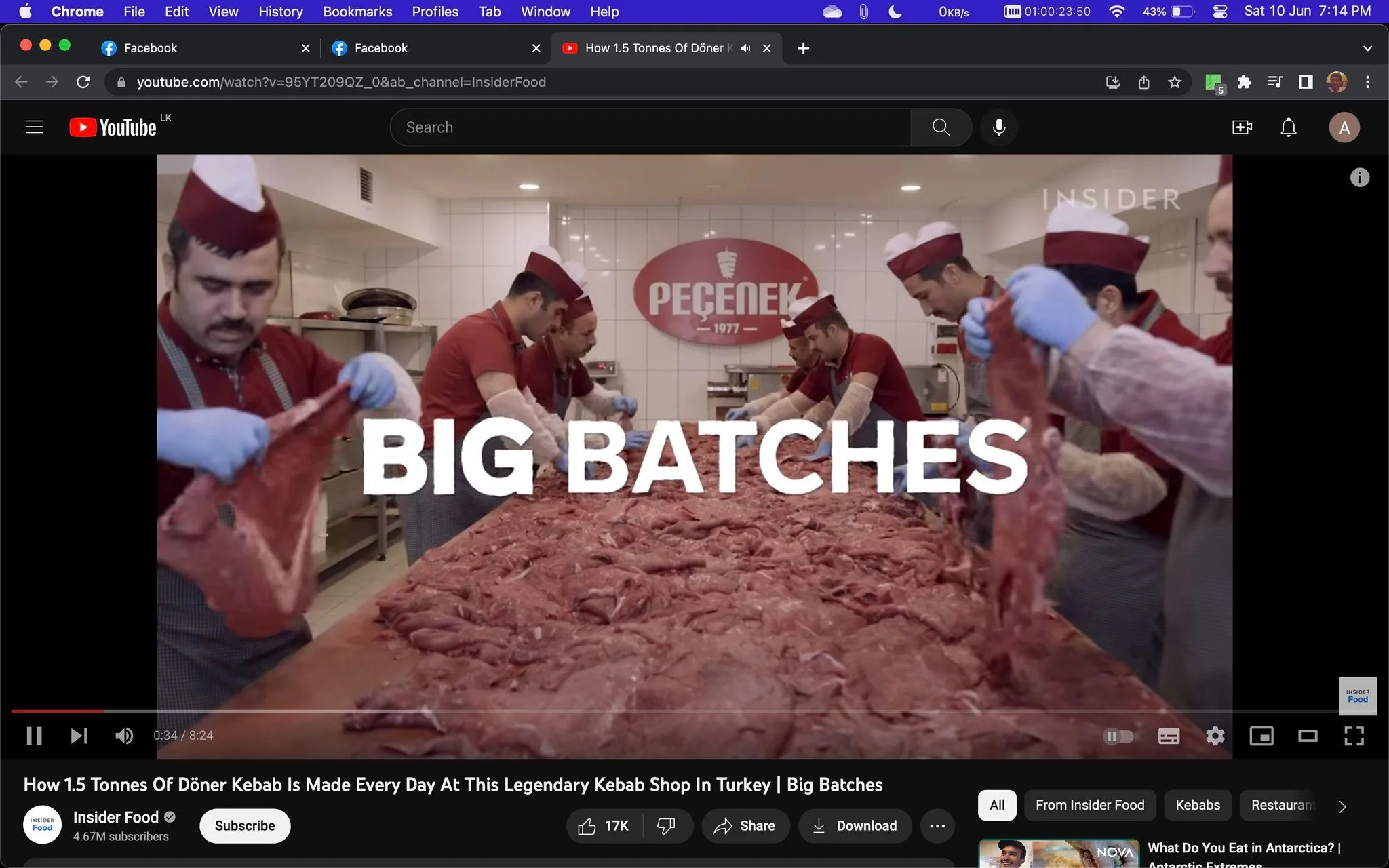Dislike this video
Viewport: 1389px width, 868px height.
click(x=667, y=825)
